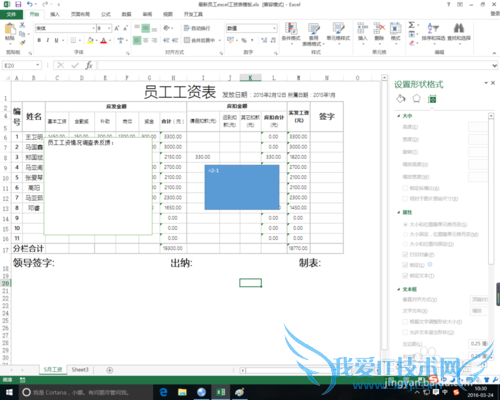This screenshot has width=500, height=400.
Task: Expand the formula bar
Action: [x=494, y=65]
